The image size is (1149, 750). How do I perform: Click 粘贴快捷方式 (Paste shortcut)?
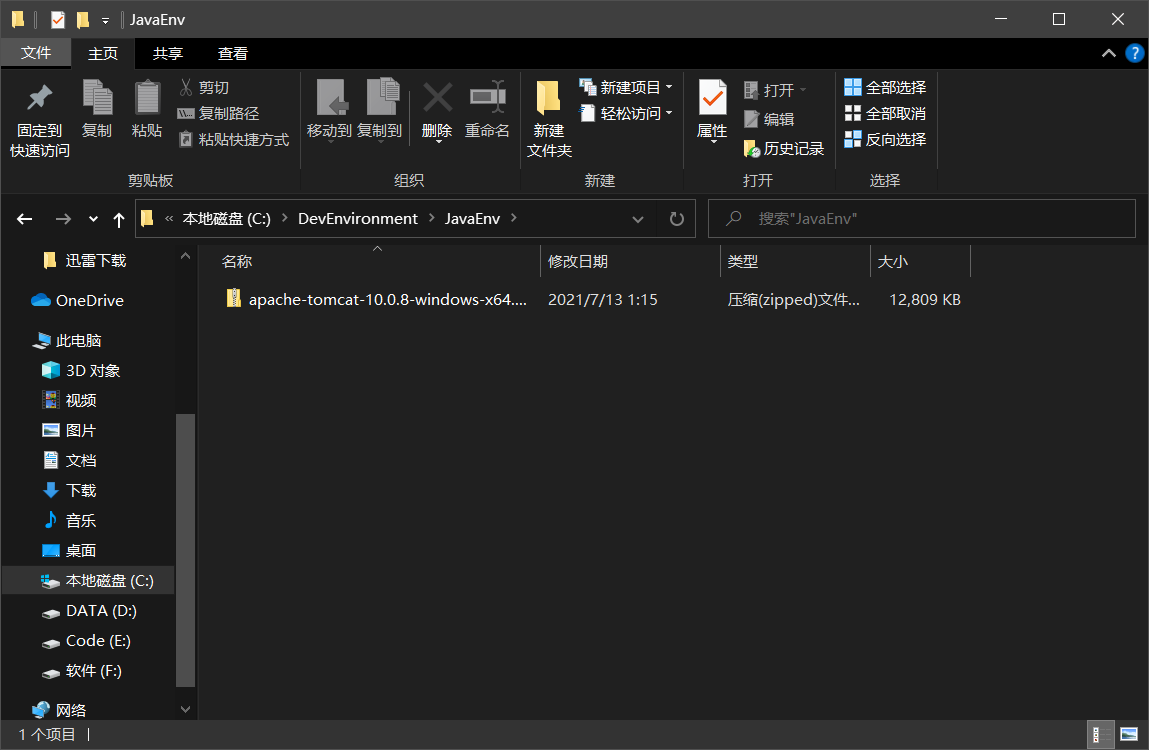pos(234,139)
